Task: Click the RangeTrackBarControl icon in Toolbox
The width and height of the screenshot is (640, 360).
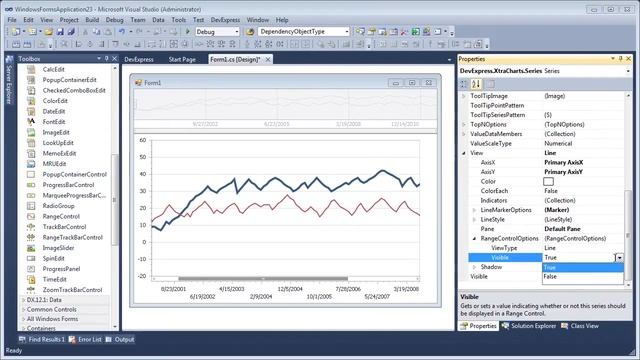Action: tap(31, 238)
